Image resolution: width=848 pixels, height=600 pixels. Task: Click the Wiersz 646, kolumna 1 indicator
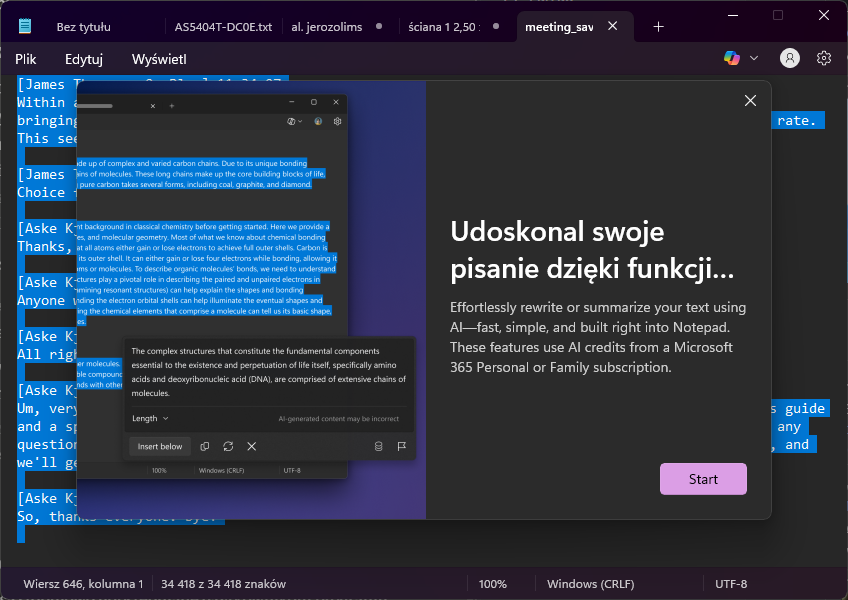coord(84,583)
